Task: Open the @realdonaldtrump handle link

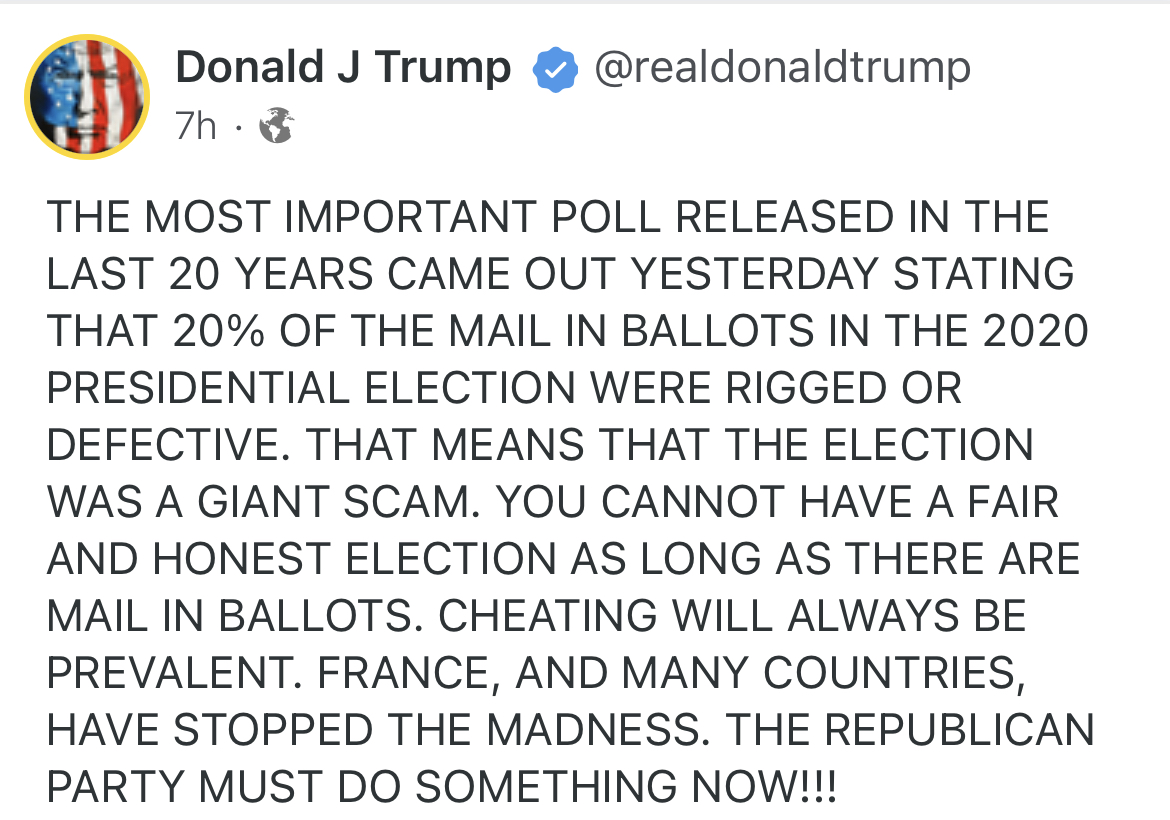Action: tap(782, 68)
